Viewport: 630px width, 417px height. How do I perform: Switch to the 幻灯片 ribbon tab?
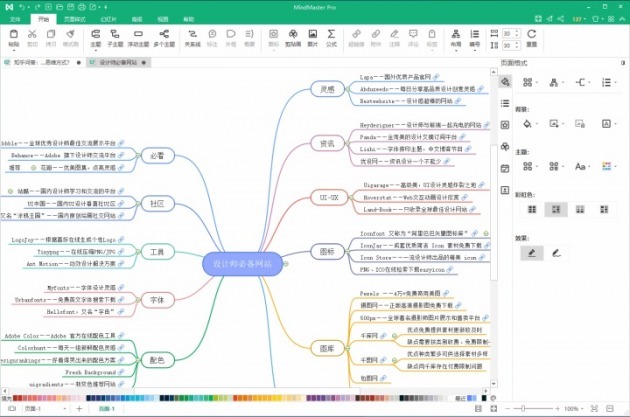(x=108, y=19)
